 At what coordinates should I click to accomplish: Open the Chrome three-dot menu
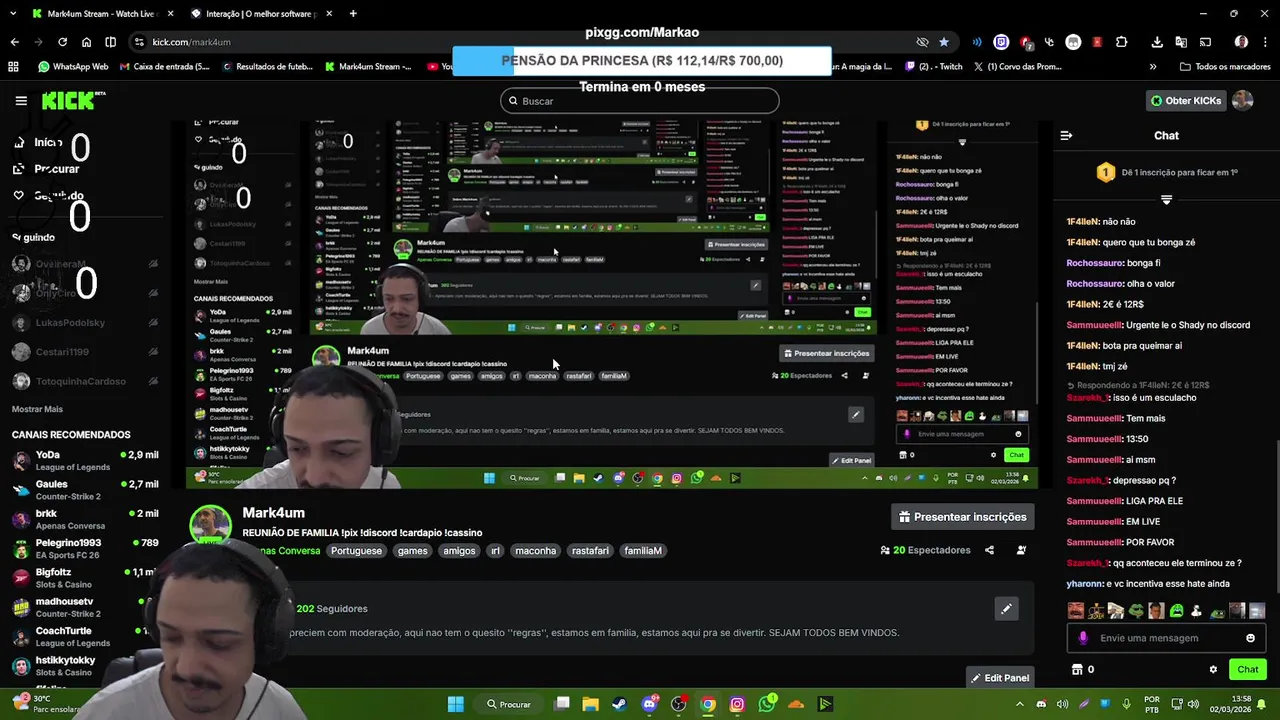1265,42
